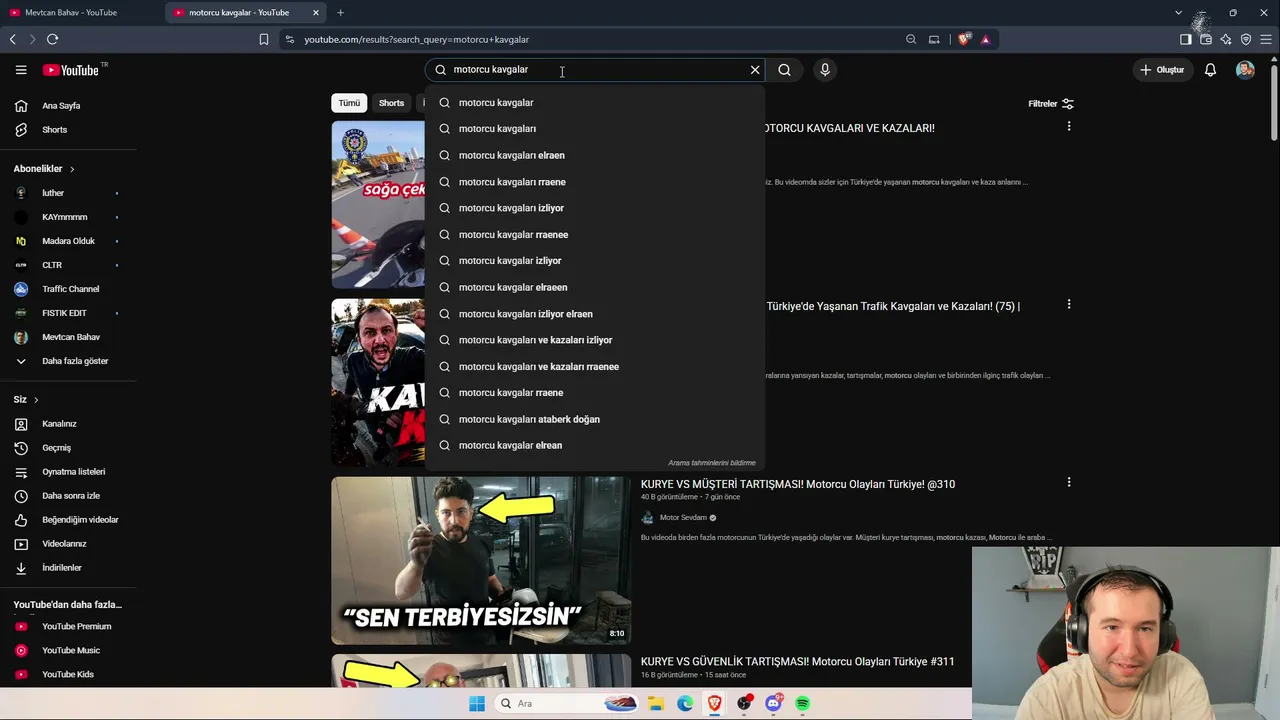Open the KAYmmmm subscription channel
This screenshot has width=1280, height=720.
click(x=68, y=217)
